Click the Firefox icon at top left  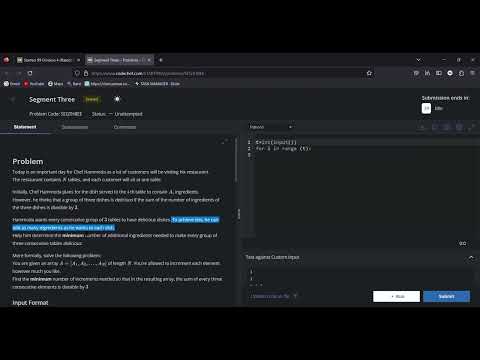pos(6,60)
